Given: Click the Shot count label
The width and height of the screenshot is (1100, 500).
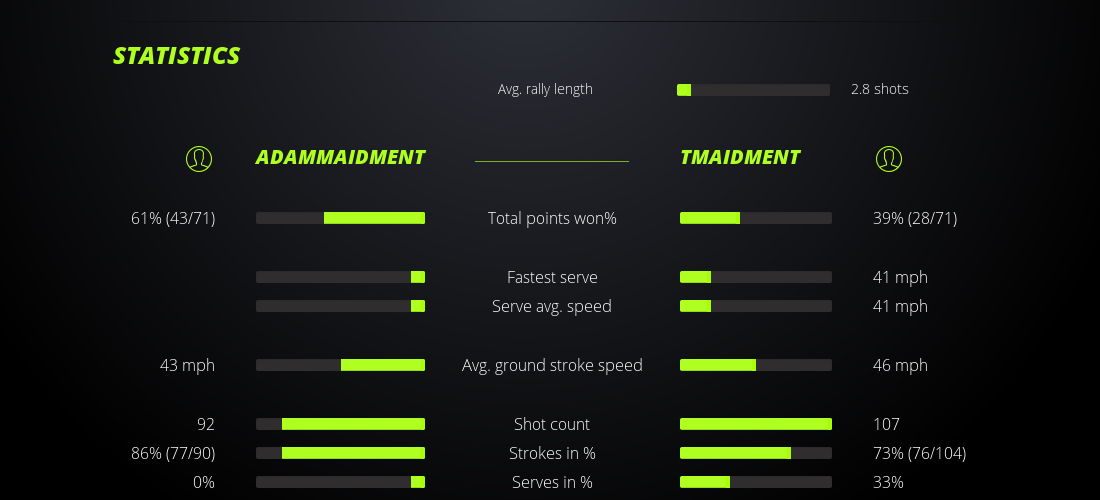Looking at the screenshot, I should (552, 424).
